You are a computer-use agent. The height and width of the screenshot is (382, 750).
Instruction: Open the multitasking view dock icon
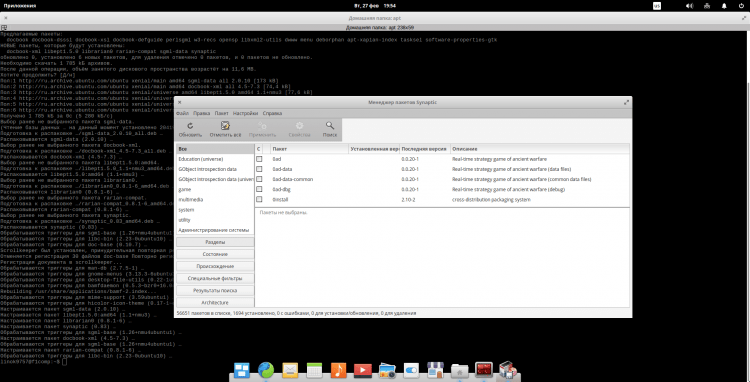242,371
